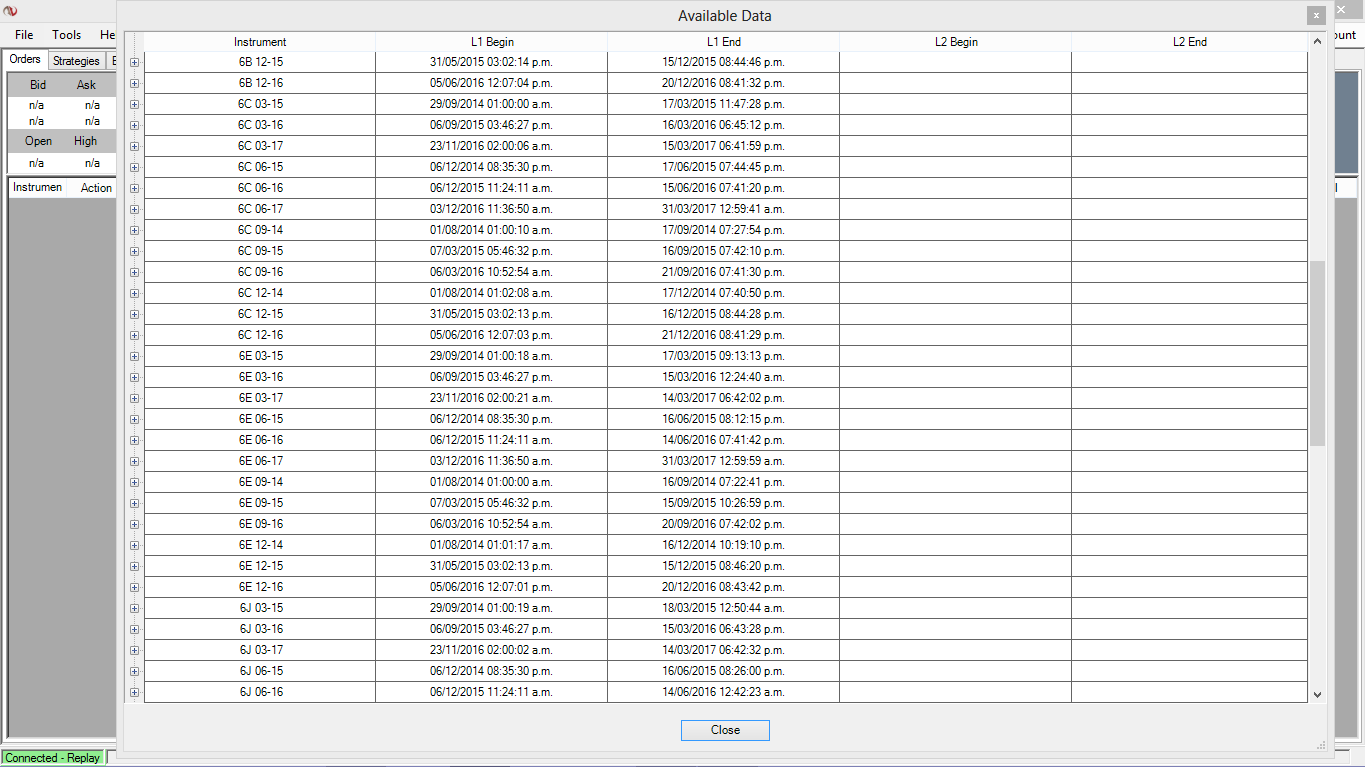
Task: Click the NinjaTrader logo icon in title bar
Action: click(x=11, y=10)
